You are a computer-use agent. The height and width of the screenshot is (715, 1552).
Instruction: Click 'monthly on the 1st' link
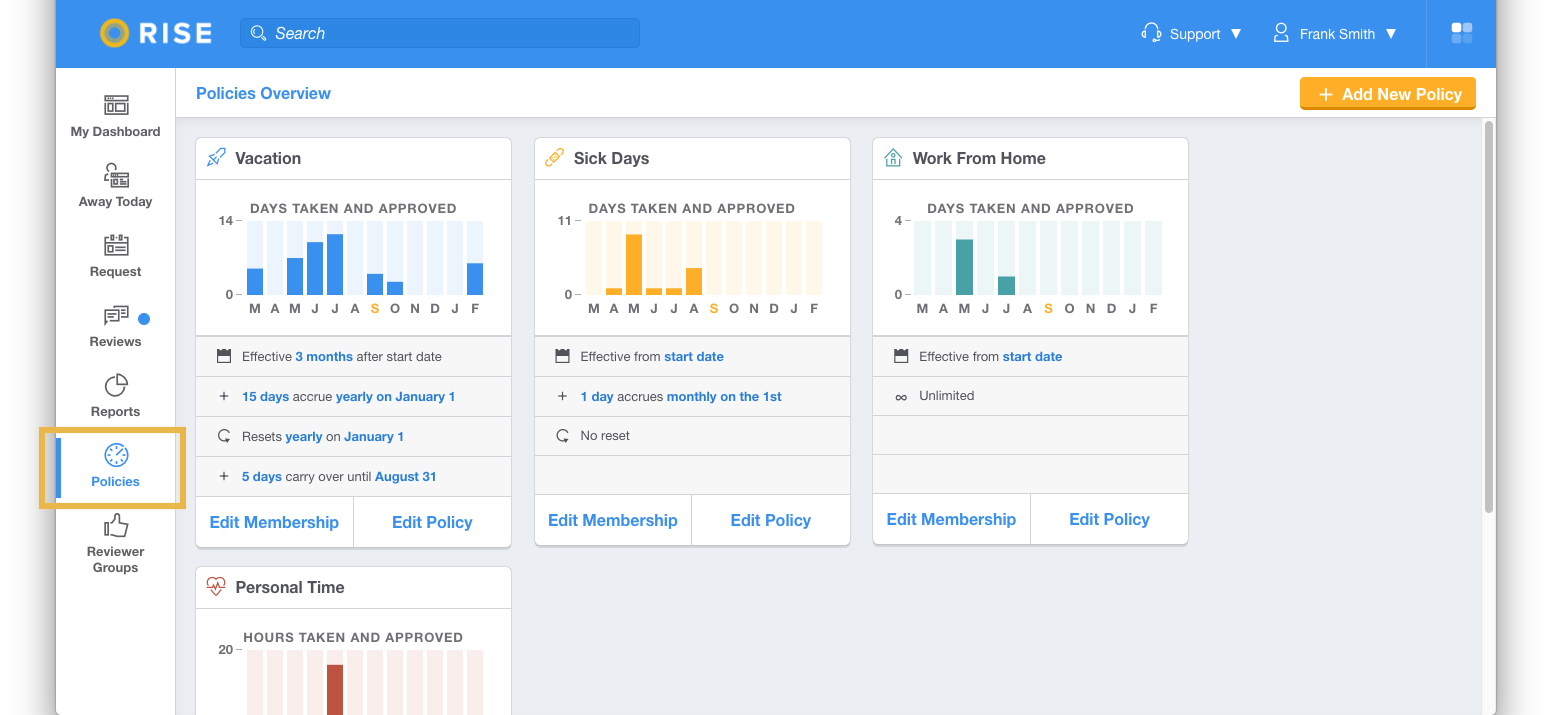coord(724,396)
